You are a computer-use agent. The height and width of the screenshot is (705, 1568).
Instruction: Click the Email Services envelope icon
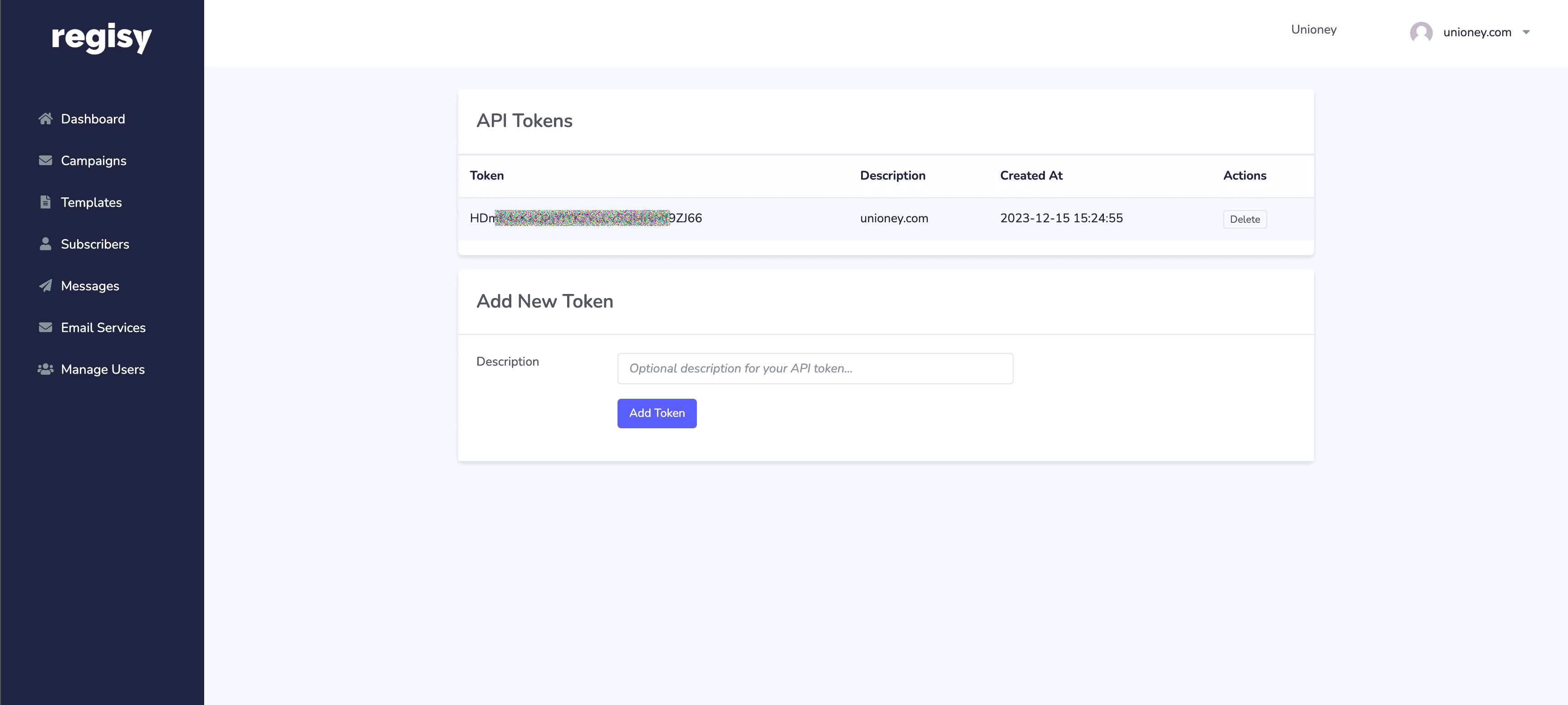point(46,328)
